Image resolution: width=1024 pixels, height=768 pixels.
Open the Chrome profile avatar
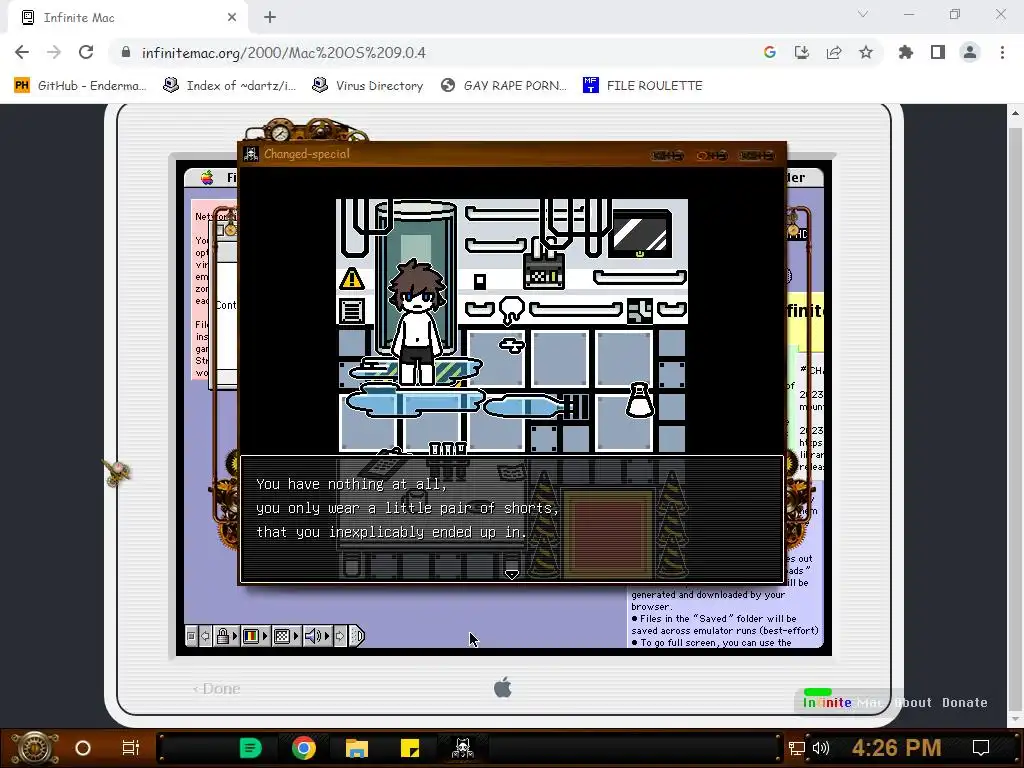tap(970, 52)
